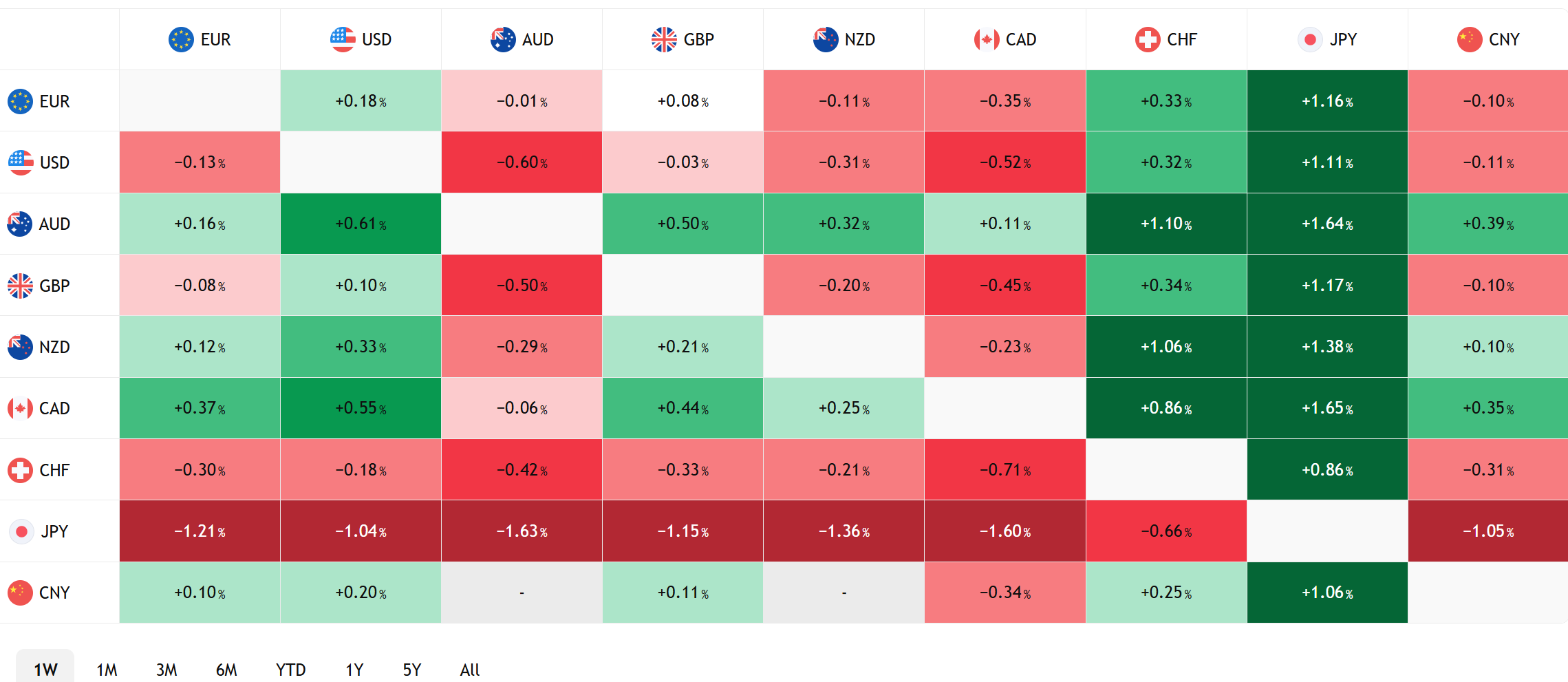Click the EUR flag icon in column header
The height and width of the screenshot is (682, 1568).
(x=181, y=40)
